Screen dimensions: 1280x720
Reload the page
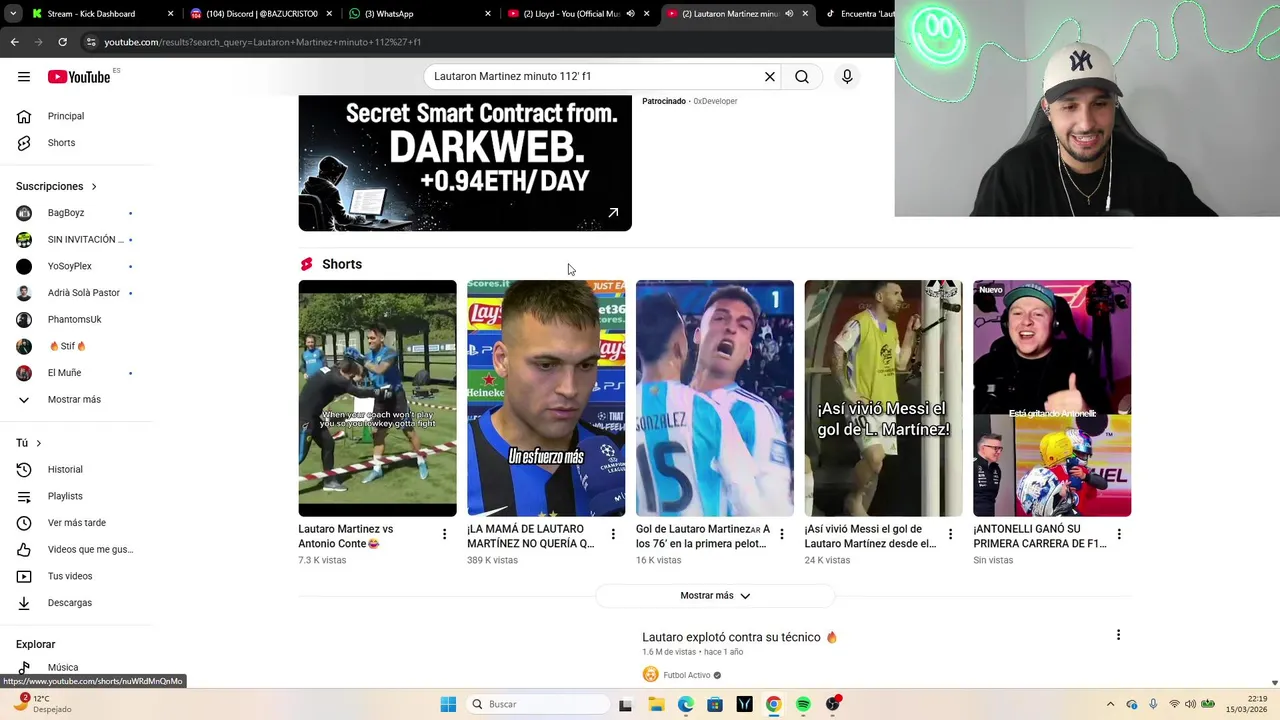tap(62, 42)
